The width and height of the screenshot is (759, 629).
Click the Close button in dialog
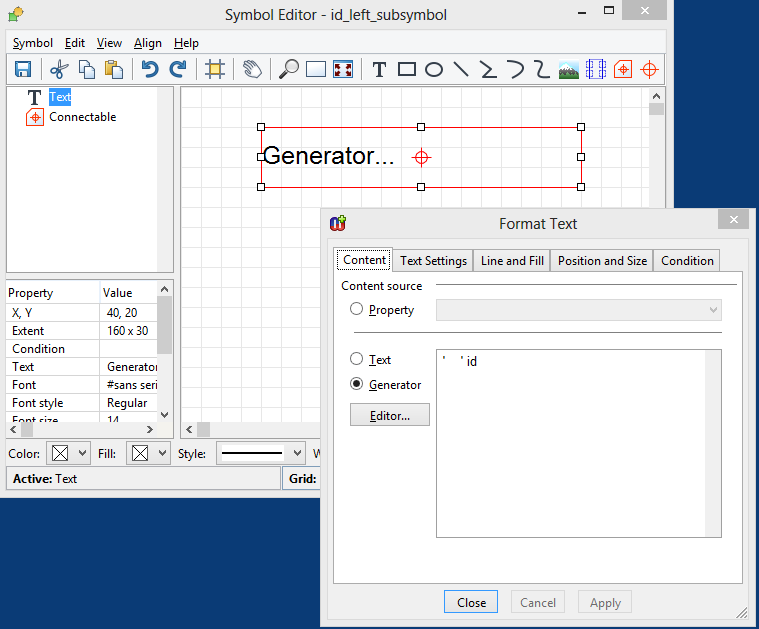[471, 602]
